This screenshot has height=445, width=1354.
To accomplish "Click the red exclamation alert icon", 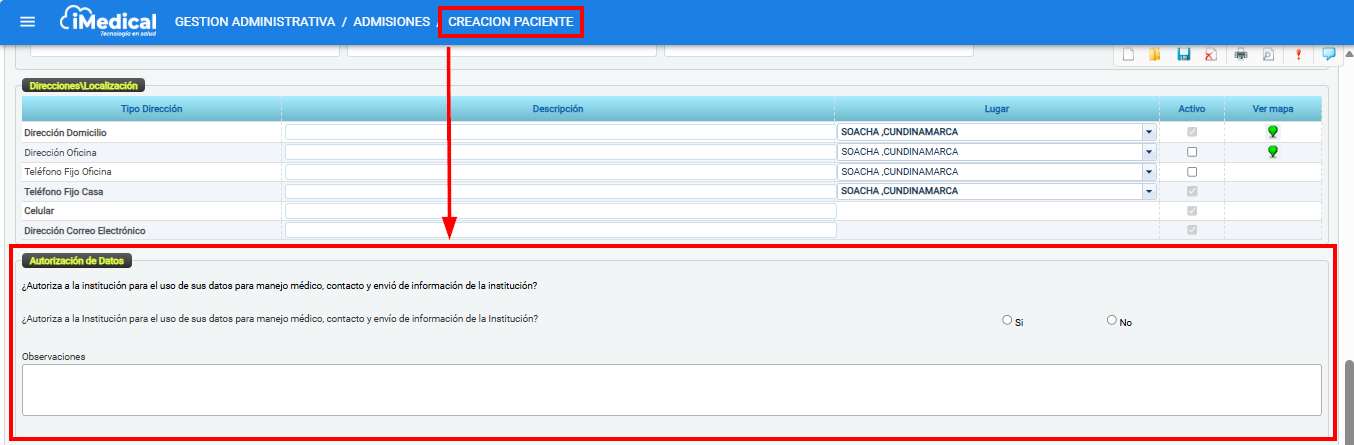I will (1298, 55).
